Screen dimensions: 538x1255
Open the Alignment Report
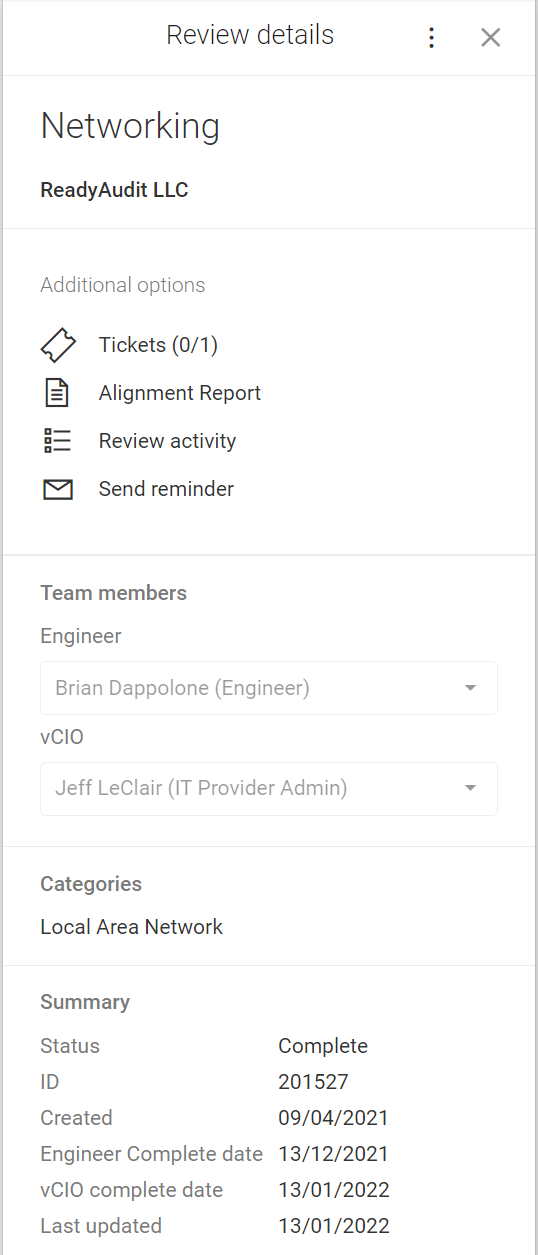pos(180,393)
